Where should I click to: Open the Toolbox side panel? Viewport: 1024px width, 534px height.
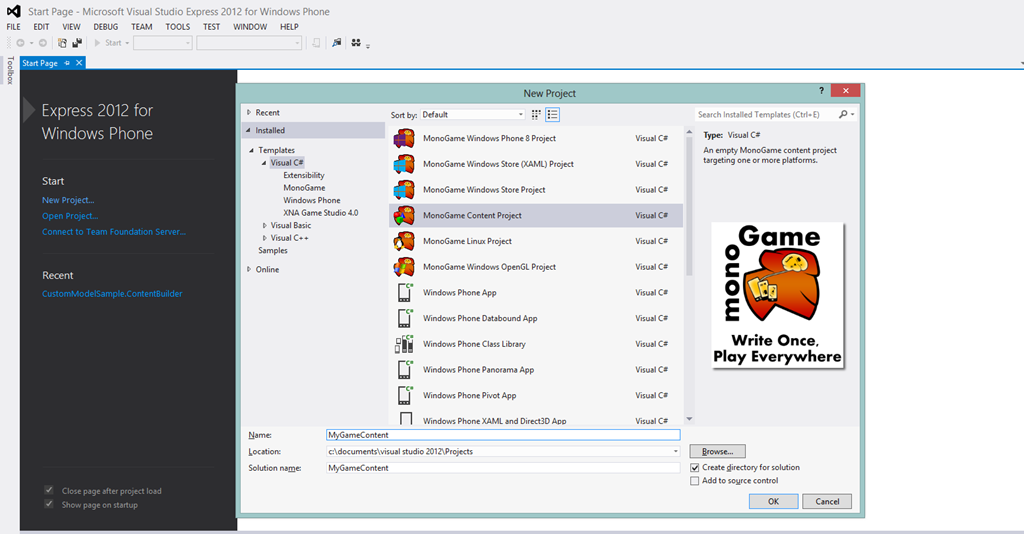click(x=10, y=71)
